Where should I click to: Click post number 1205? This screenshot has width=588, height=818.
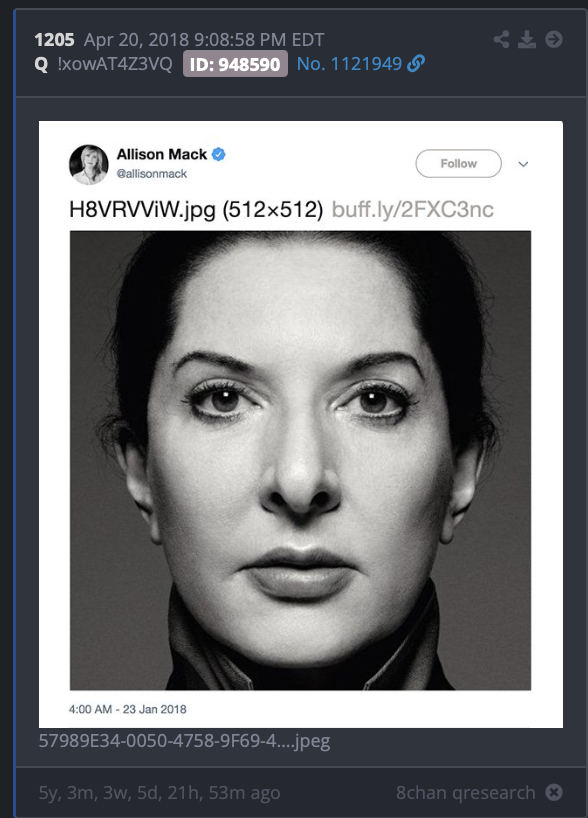[54, 40]
